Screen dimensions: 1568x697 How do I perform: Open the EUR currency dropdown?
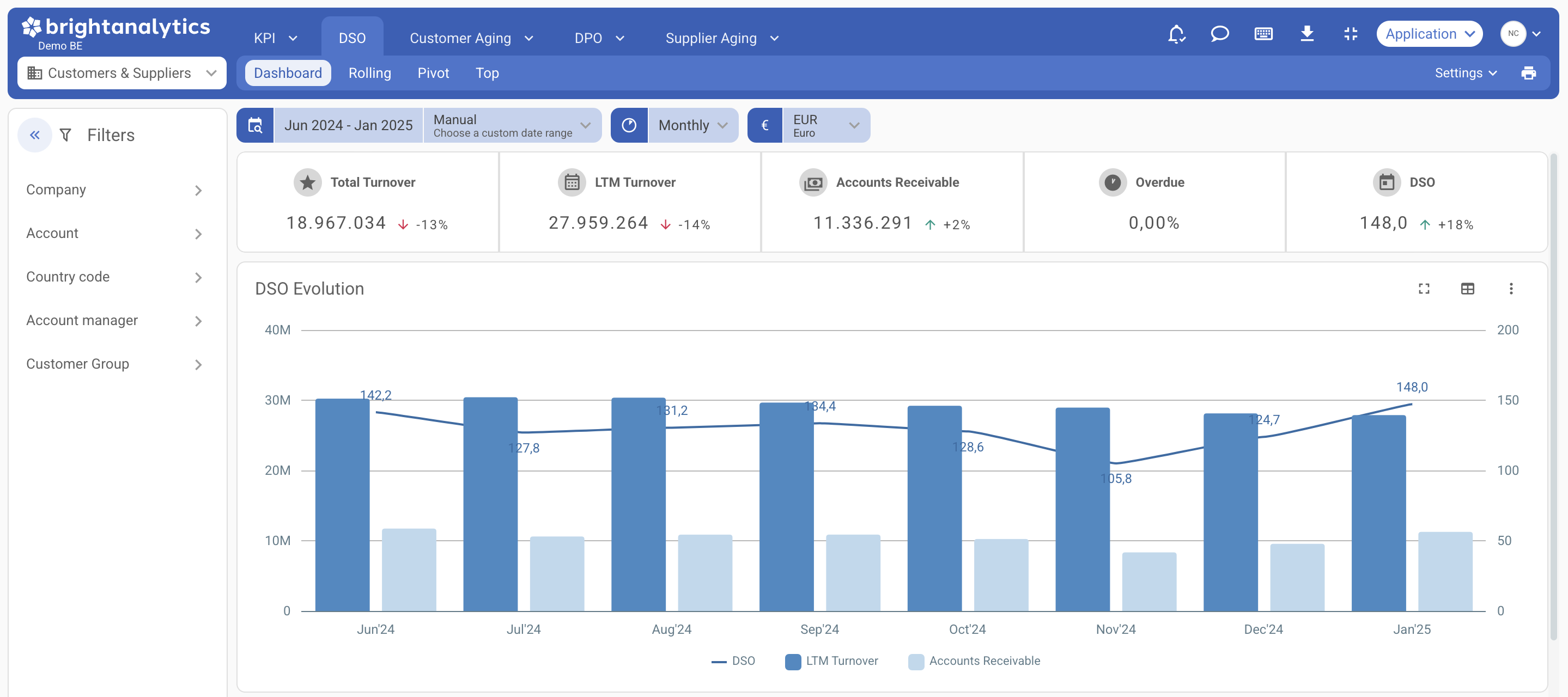tap(825, 125)
